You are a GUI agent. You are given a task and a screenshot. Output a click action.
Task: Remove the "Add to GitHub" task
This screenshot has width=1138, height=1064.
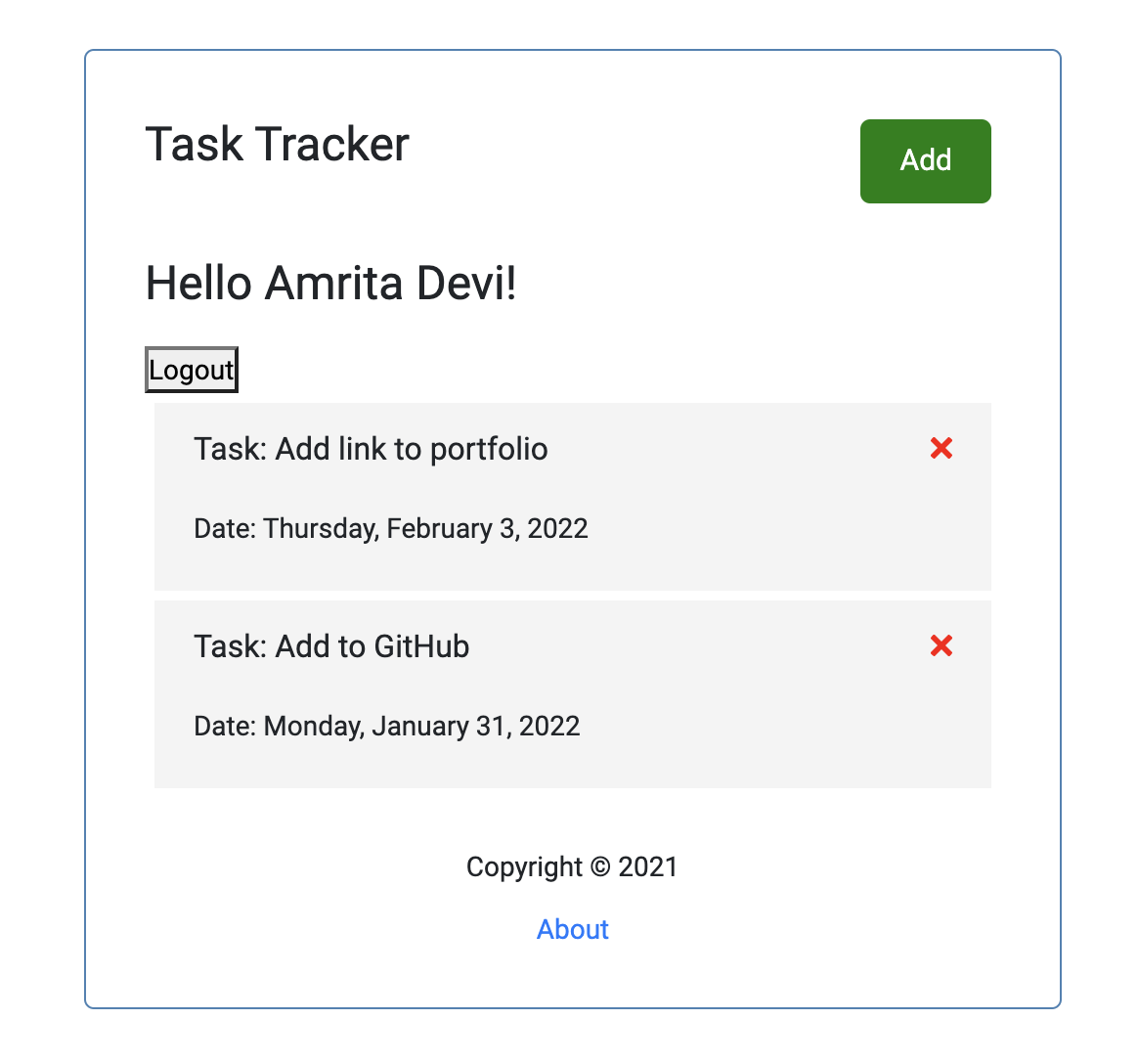click(x=941, y=645)
